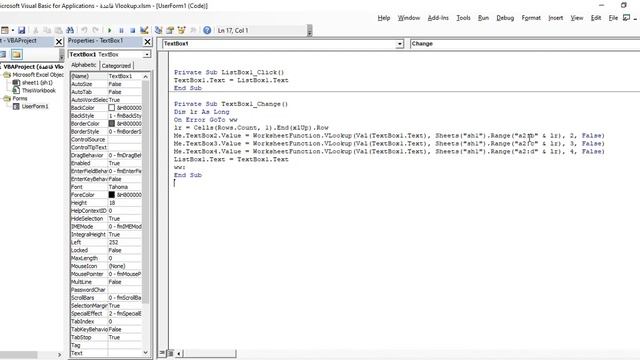Open the Tools menu
This screenshot has height=360, width=640.
463,18
